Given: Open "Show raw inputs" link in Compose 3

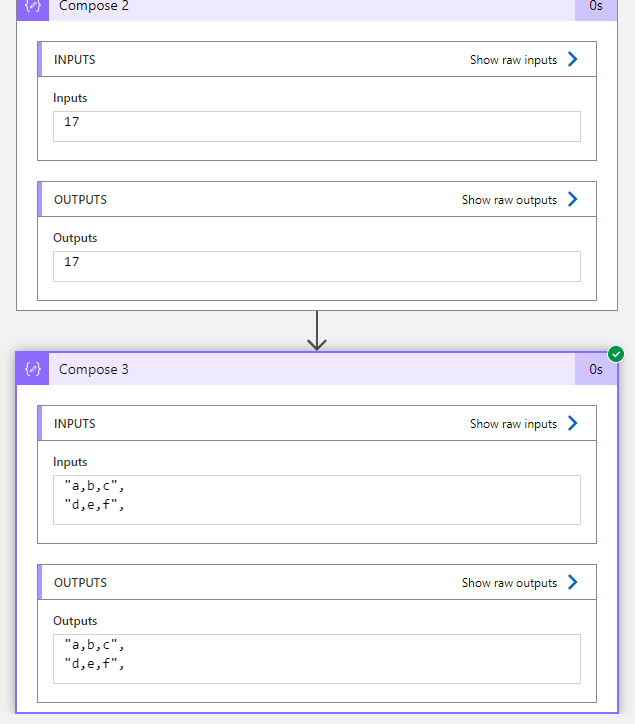Looking at the screenshot, I should click(513, 424).
